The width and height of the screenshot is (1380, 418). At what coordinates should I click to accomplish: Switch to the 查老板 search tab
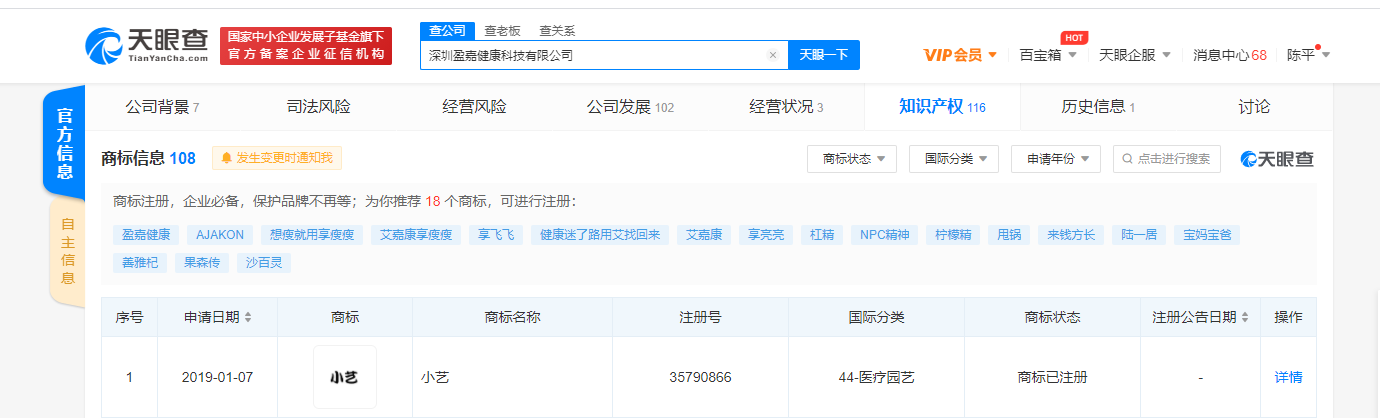point(500,31)
